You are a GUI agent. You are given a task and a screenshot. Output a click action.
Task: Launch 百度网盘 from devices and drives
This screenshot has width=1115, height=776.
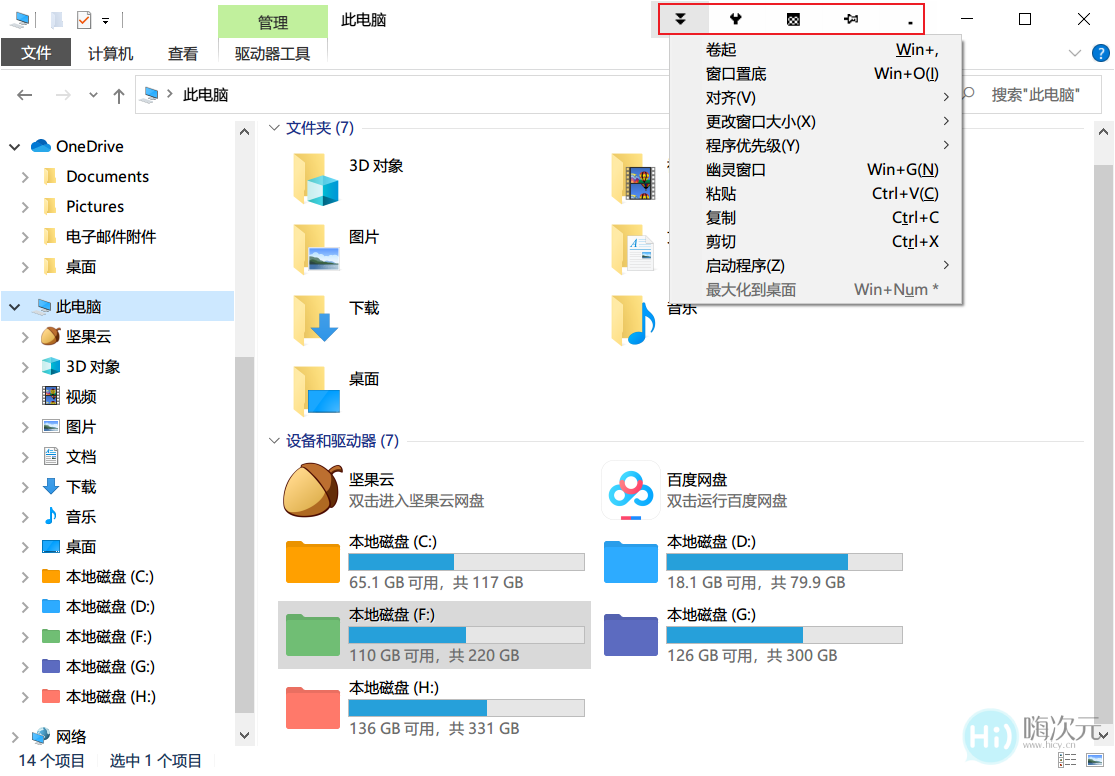[x=630, y=489]
